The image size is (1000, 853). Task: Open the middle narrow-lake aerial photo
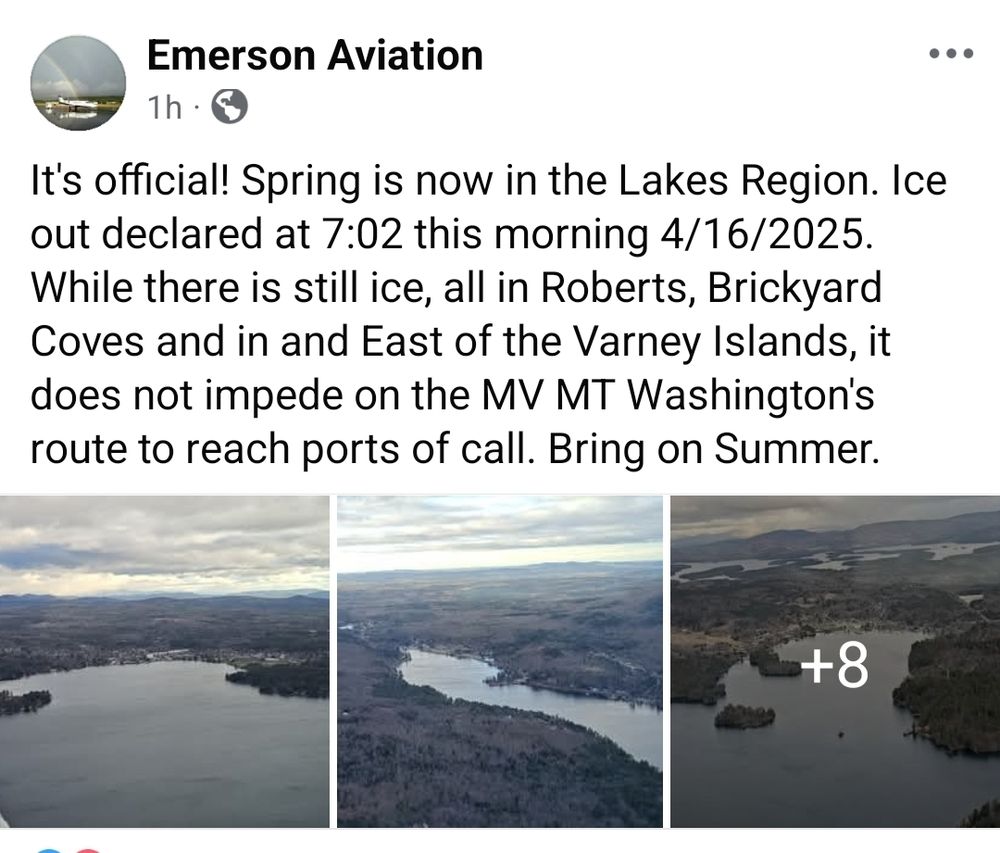click(x=500, y=661)
